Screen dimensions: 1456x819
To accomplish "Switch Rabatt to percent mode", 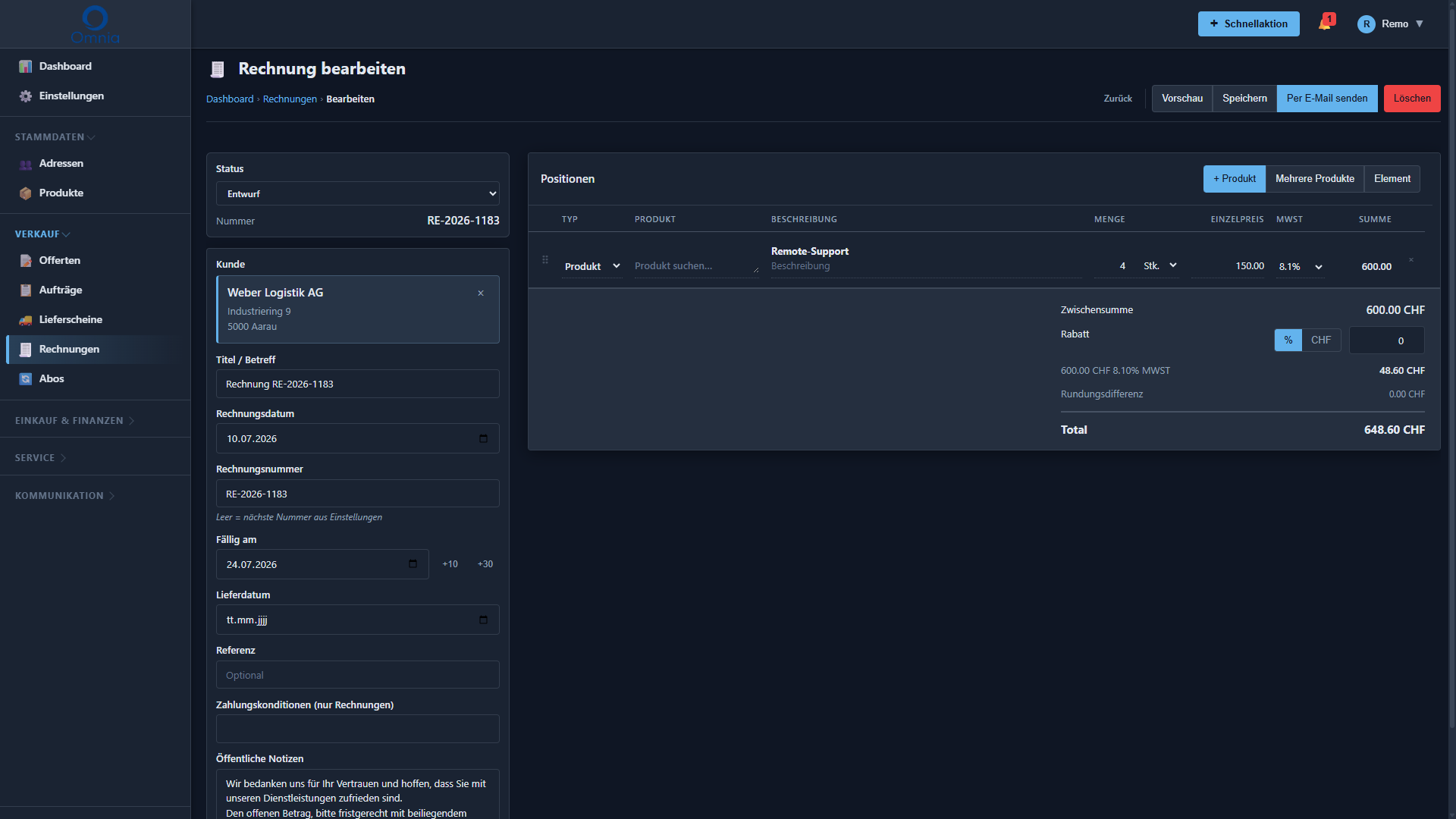I will point(1288,340).
